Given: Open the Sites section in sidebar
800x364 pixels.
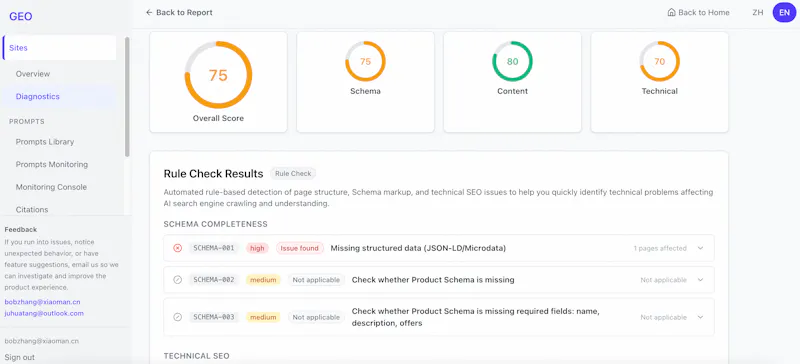Looking at the screenshot, I should point(60,48).
